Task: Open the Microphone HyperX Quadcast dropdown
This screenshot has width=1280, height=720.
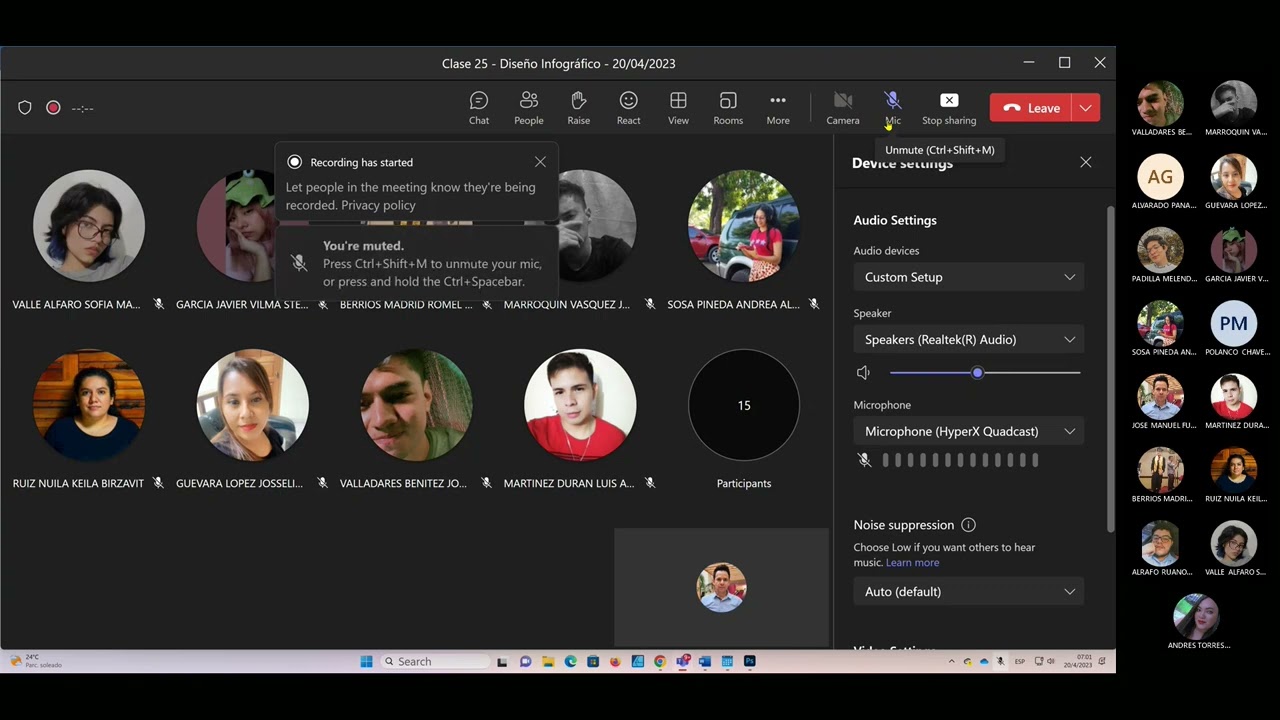Action: pos(969,432)
